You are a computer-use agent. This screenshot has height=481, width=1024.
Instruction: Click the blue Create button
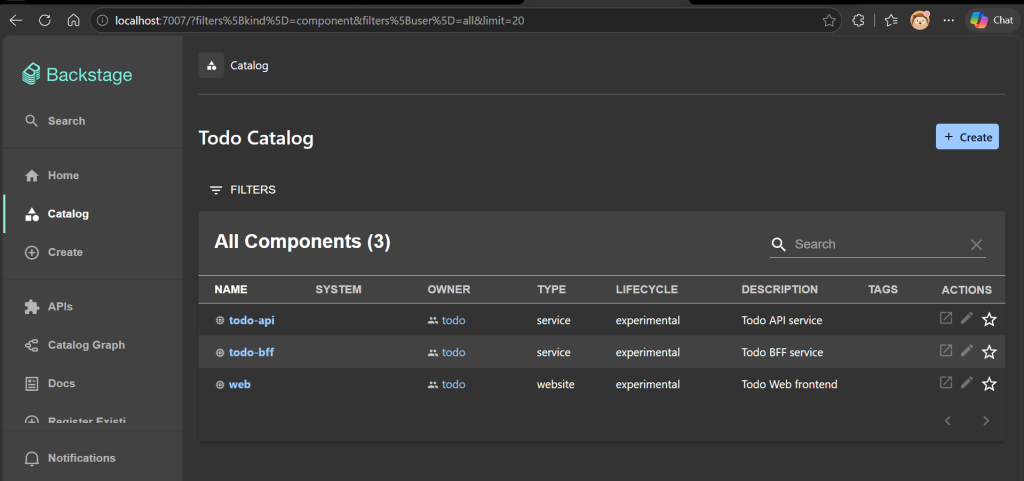click(967, 137)
